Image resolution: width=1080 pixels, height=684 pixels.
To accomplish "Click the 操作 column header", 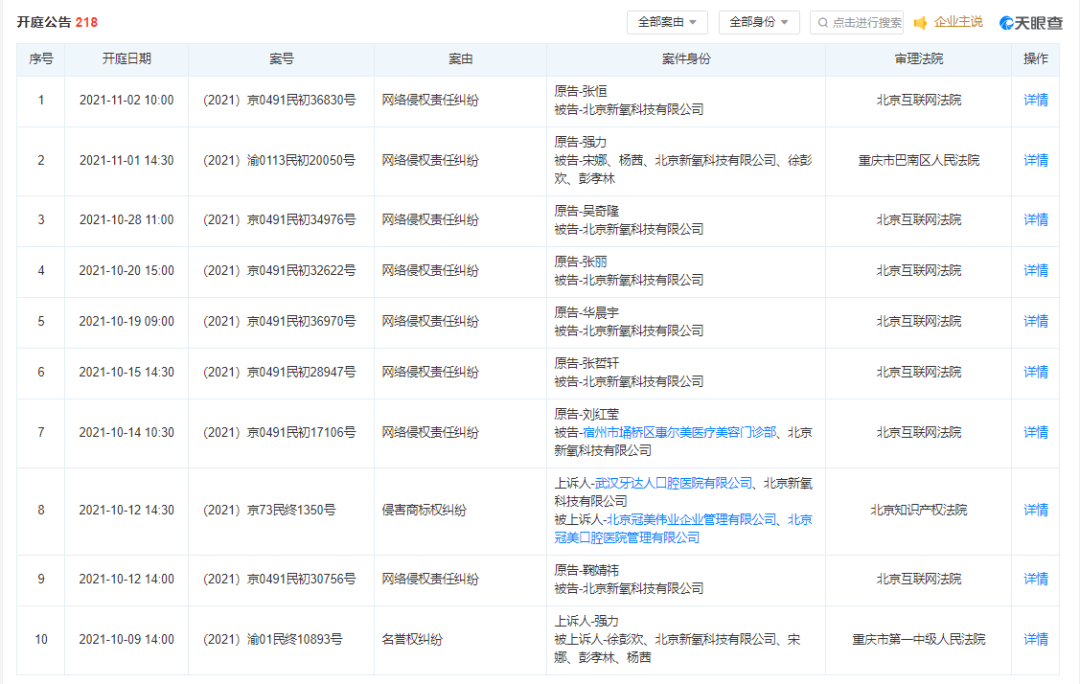I will (x=1035, y=59).
